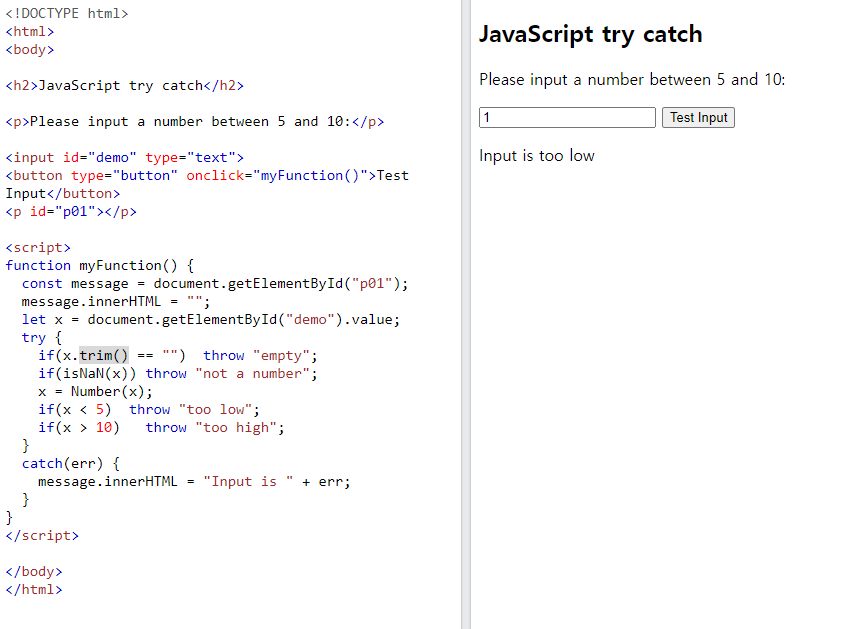Click the '</body>' closing tag line

coord(34,572)
